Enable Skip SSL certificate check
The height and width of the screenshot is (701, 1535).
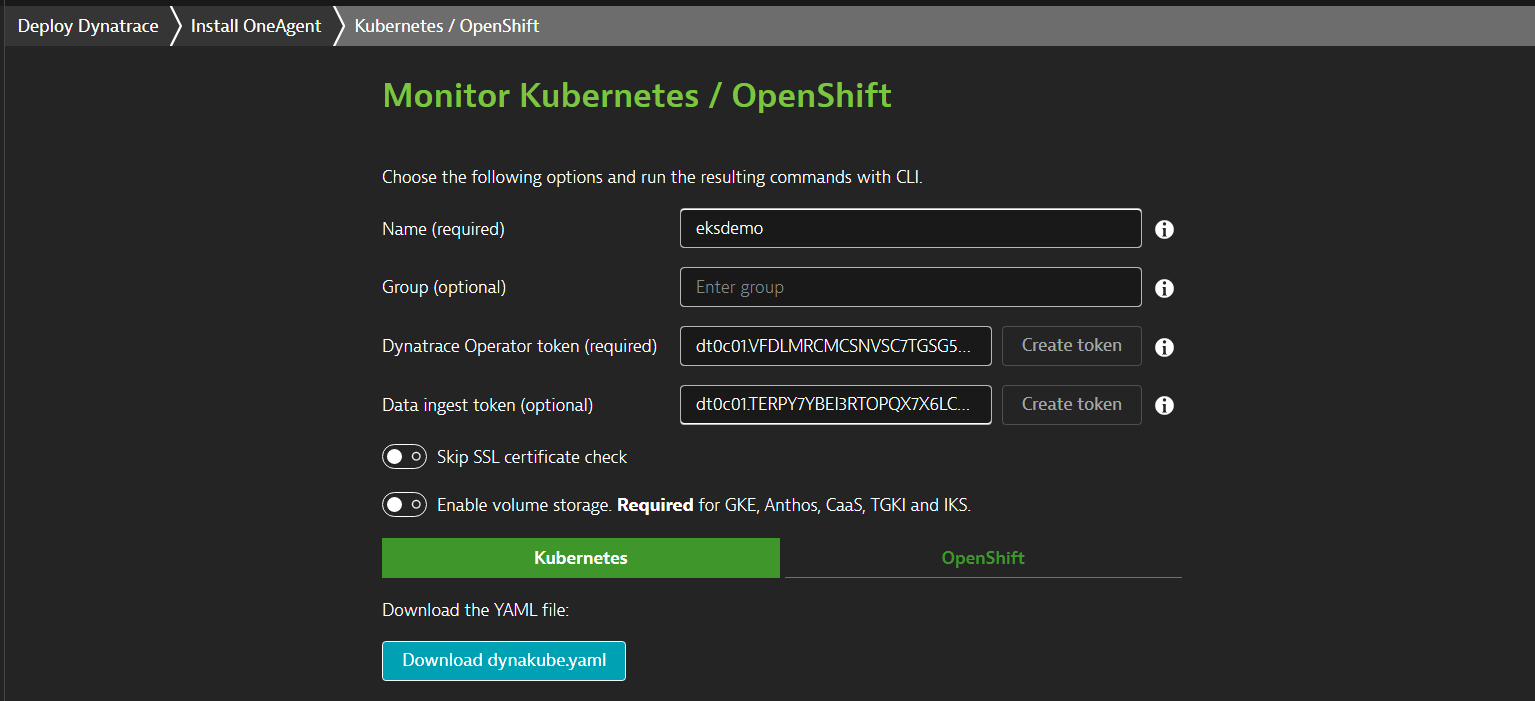point(404,456)
